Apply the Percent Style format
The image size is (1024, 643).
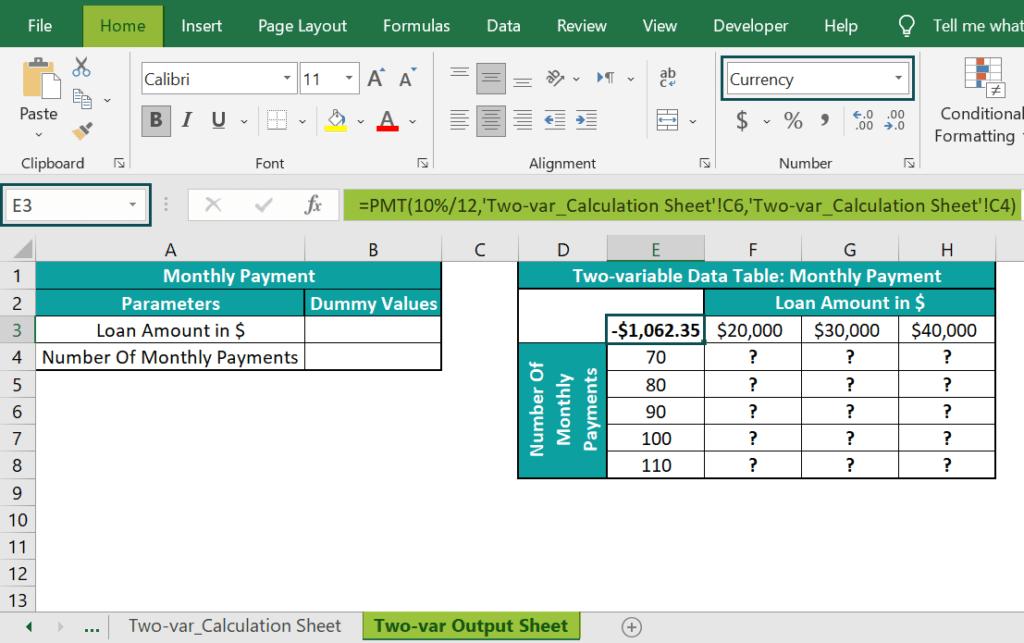[x=793, y=122]
